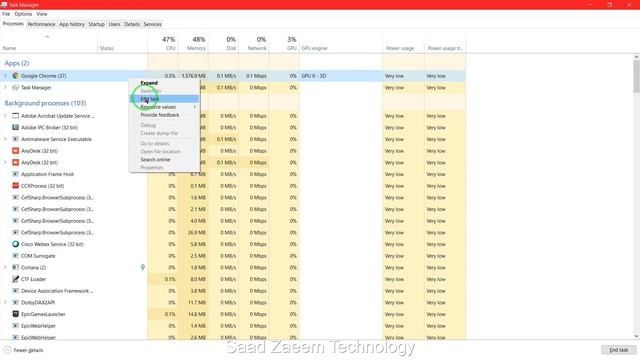Click the Fewer details link
The image size is (640, 360).
pyautogui.click(x=28, y=350)
